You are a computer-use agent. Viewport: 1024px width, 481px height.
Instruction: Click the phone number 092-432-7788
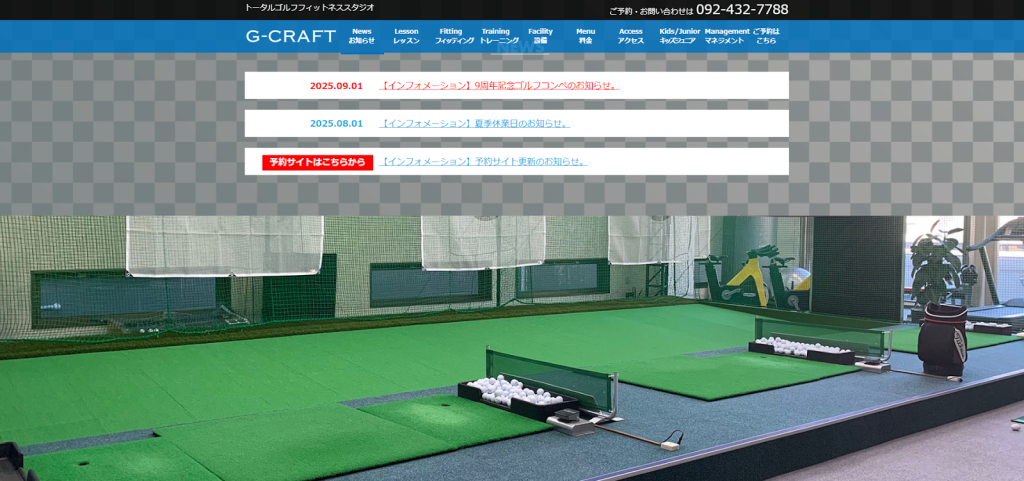(742, 10)
